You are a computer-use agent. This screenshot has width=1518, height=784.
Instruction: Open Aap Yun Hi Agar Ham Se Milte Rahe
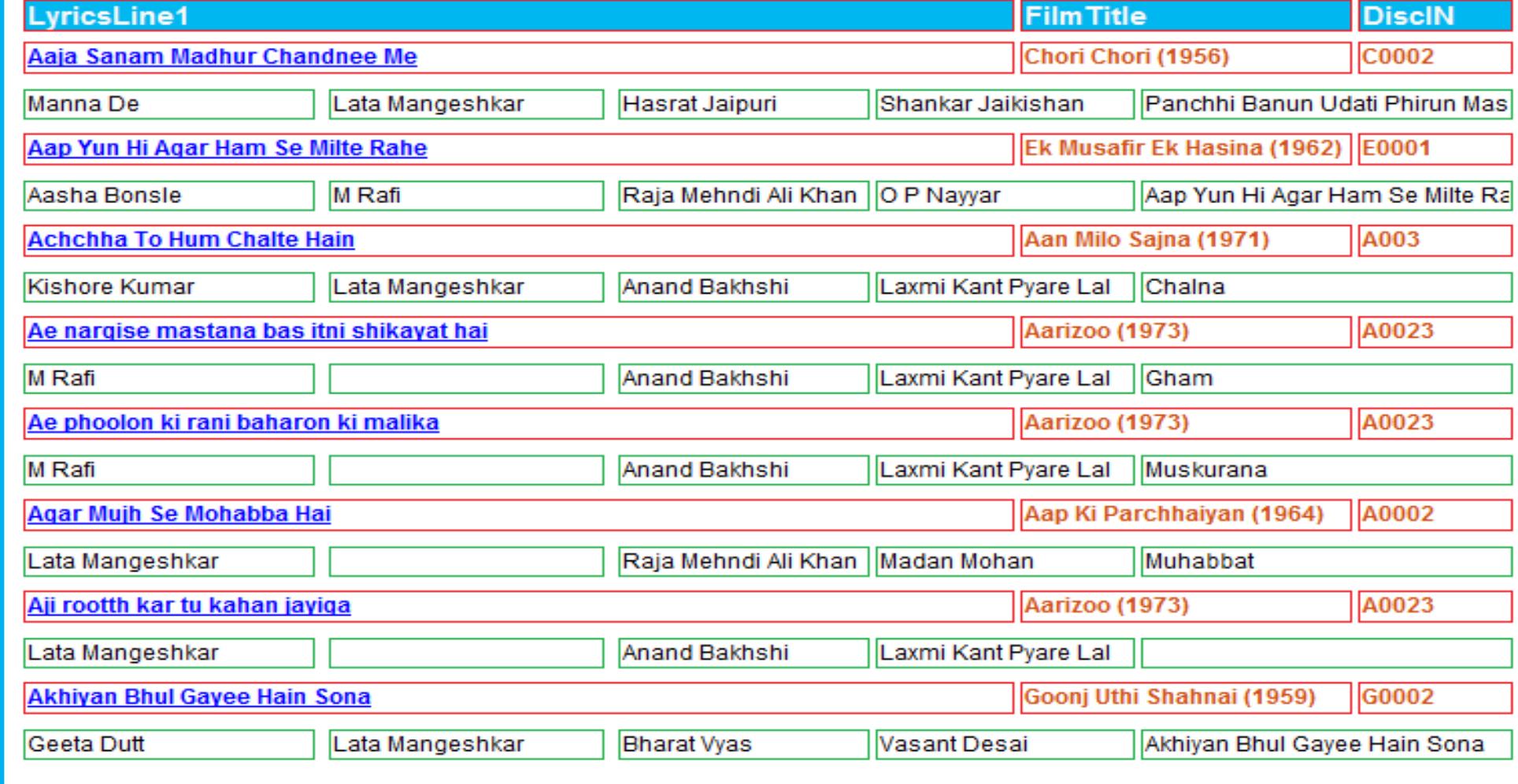[227, 149]
